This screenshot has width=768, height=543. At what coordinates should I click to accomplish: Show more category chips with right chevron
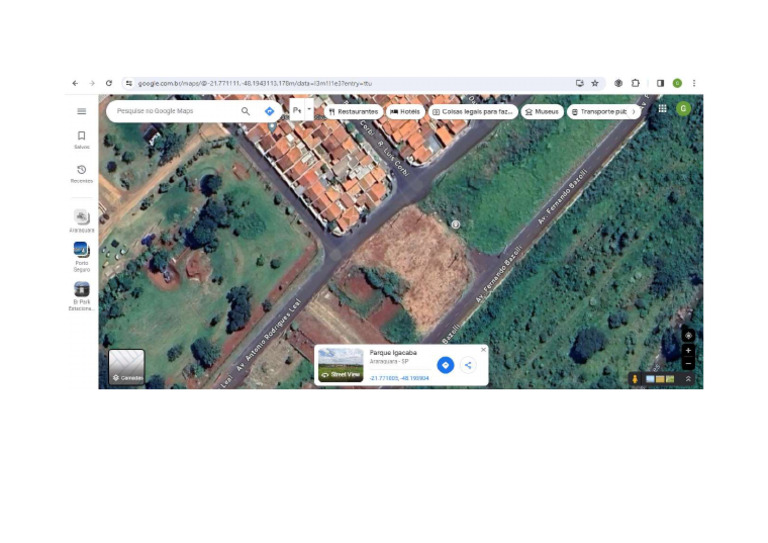pyautogui.click(x=634, y=112)
